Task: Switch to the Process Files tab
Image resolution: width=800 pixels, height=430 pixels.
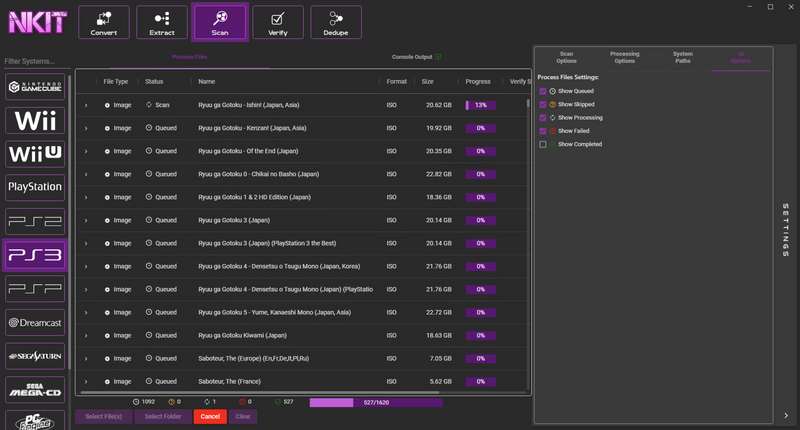Action: [189, 57]
